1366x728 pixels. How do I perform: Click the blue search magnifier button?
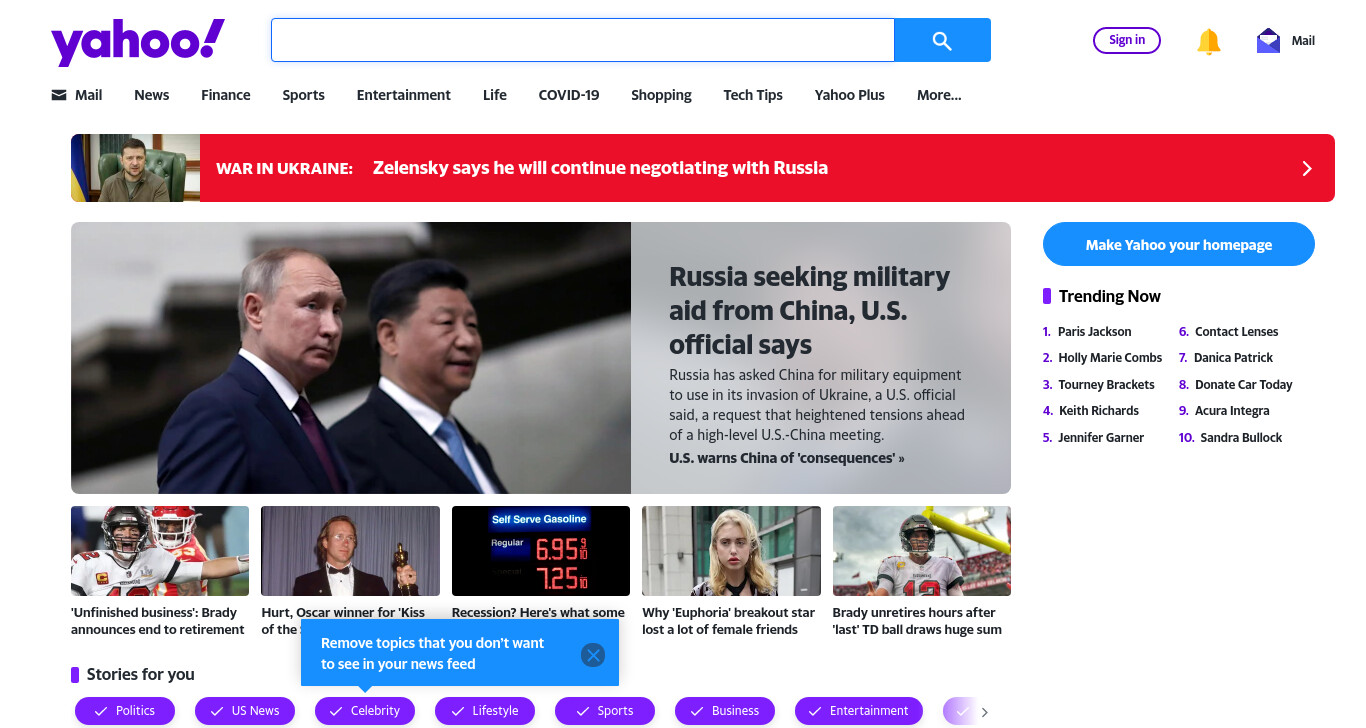pos(942,40)
